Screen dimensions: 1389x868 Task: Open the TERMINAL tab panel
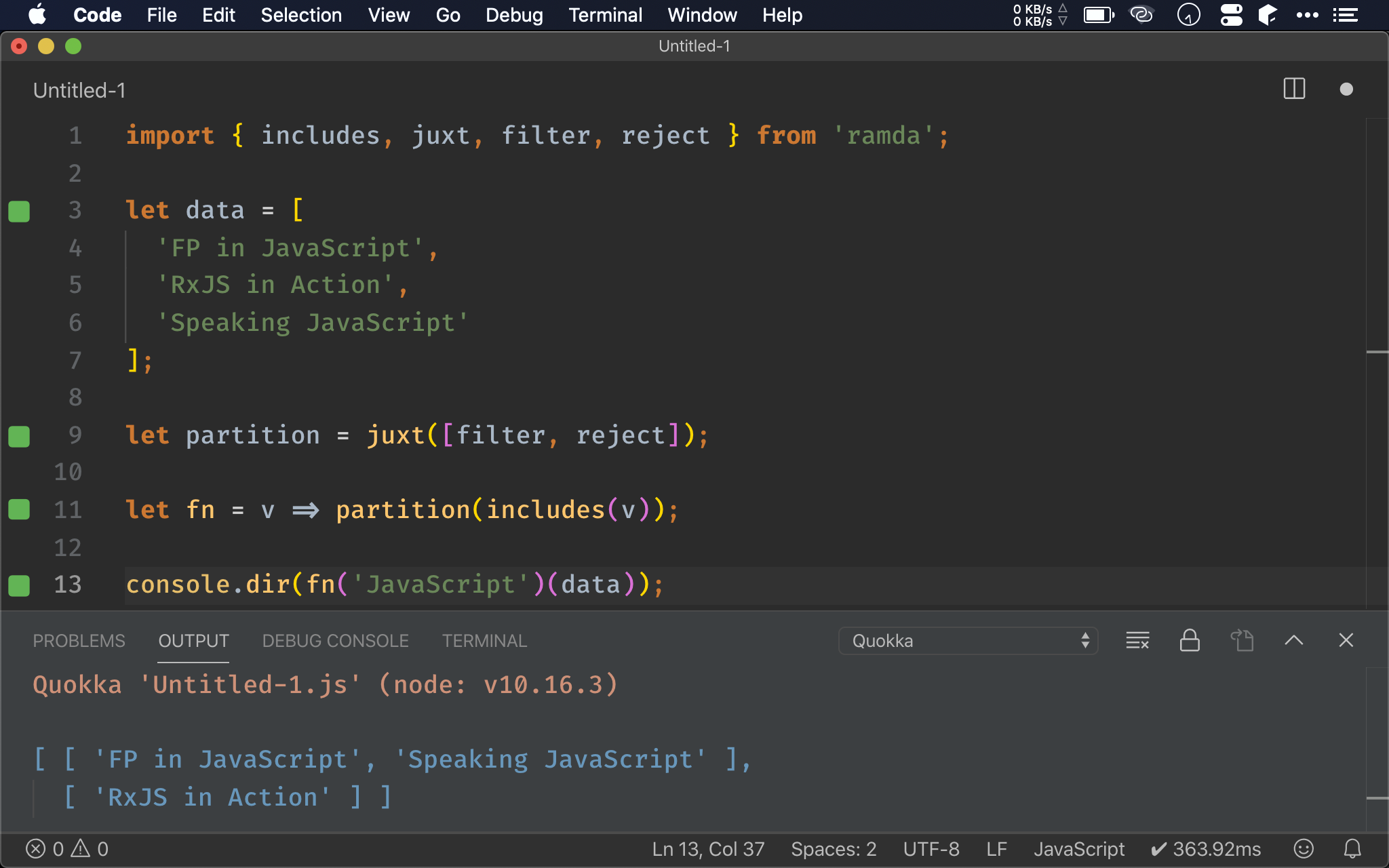click(x=484, y=640)
